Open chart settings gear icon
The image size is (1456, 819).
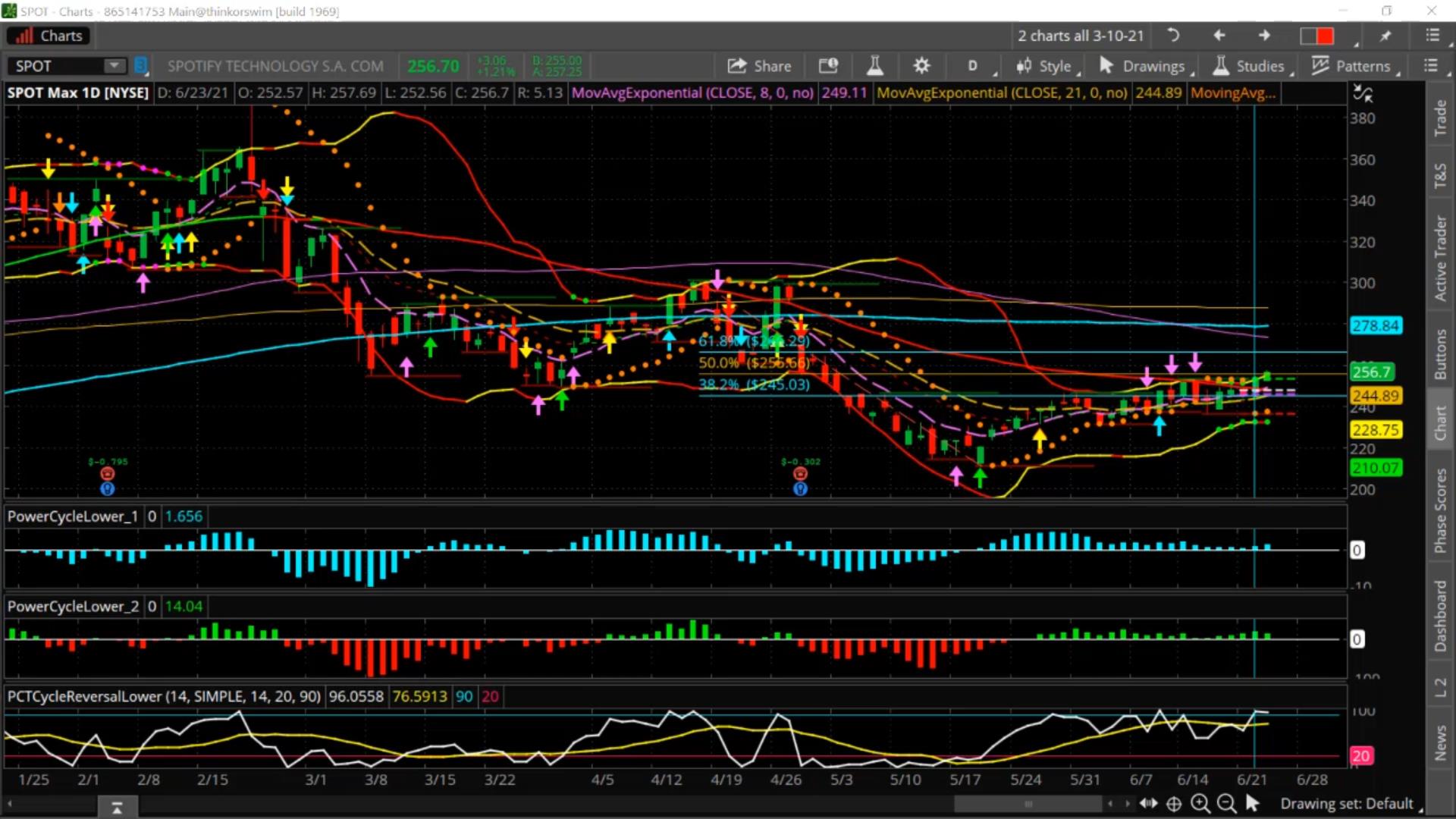click(x=921, y=66)
